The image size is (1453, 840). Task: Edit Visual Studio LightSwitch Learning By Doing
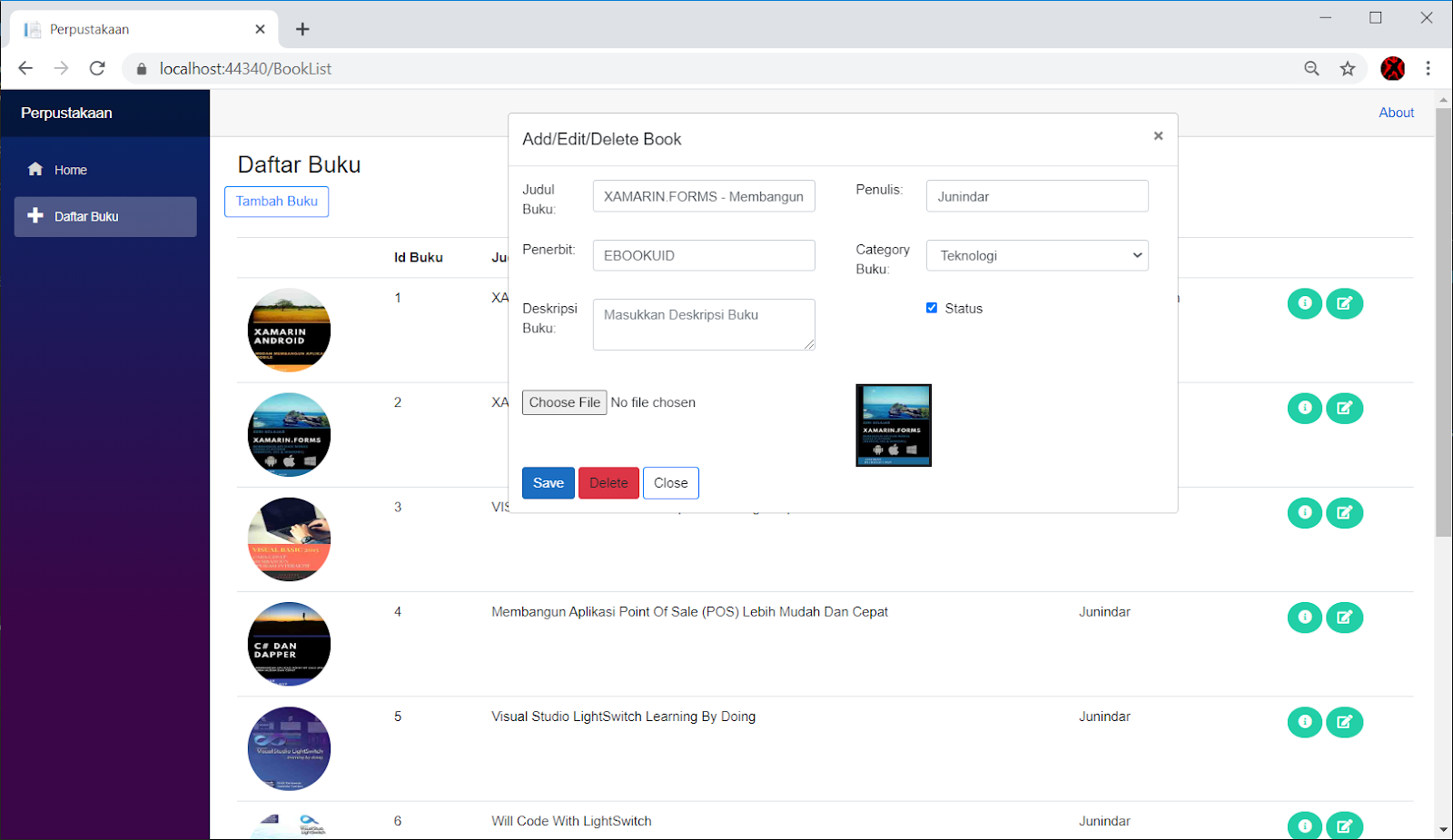coord(1345,722)
